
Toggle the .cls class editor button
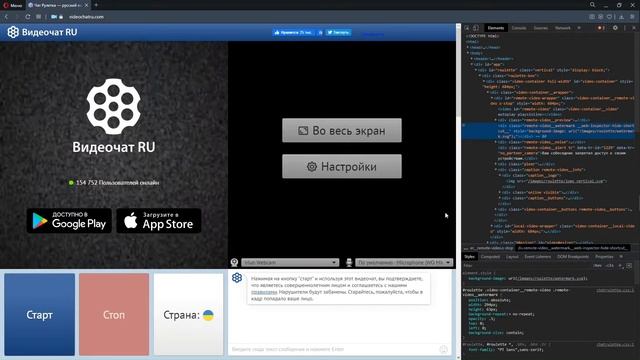click(609, 266)
